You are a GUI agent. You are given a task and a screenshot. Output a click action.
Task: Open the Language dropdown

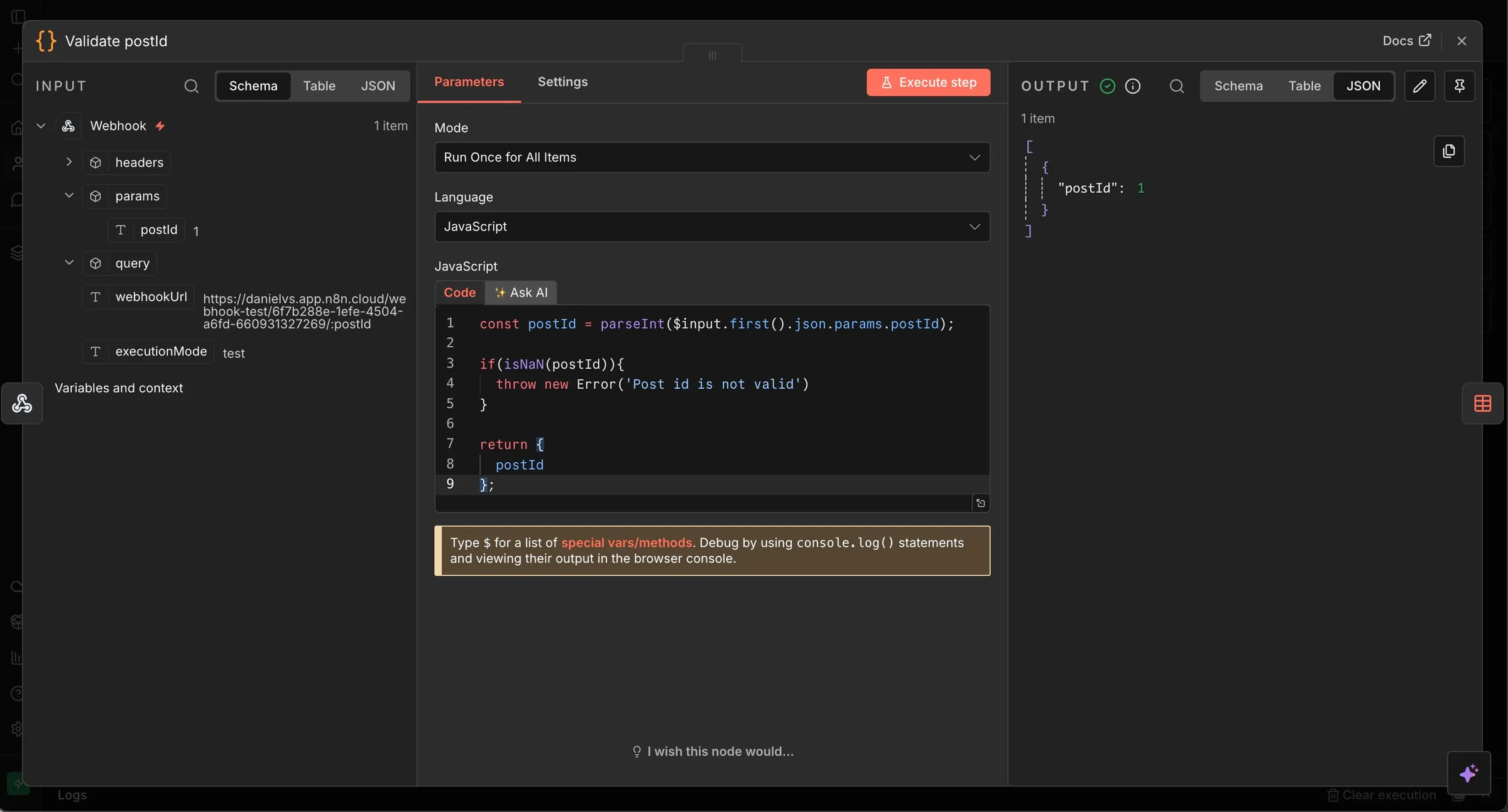pos(712,226)
